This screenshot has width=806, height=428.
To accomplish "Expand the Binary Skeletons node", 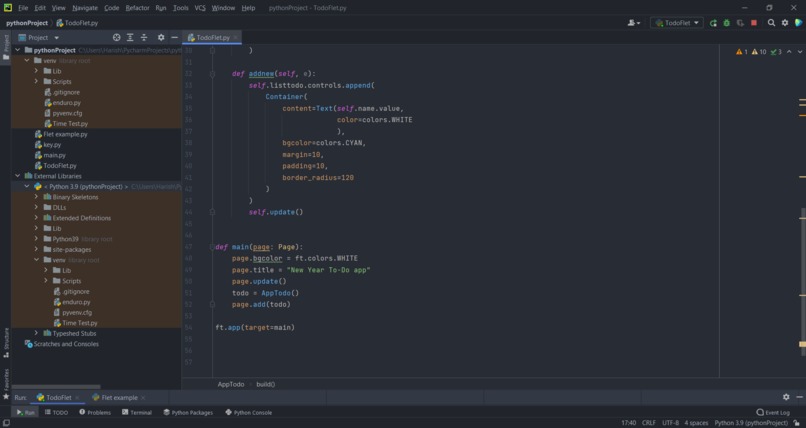I will [x=36, y=197].
